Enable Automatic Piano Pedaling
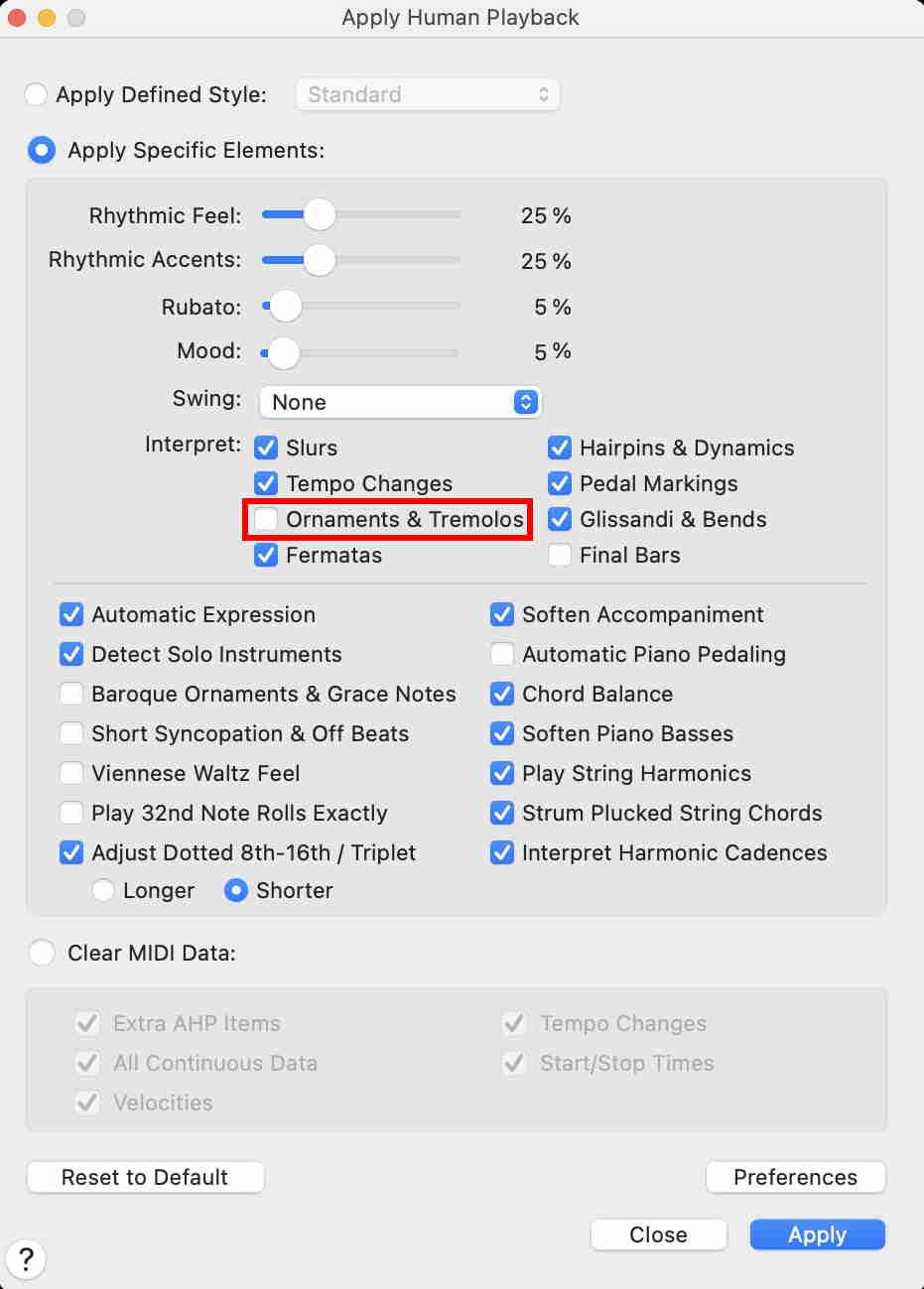The height and width of the screenshot is (1289, 924). pyautogui.click(x=502, y=654)
